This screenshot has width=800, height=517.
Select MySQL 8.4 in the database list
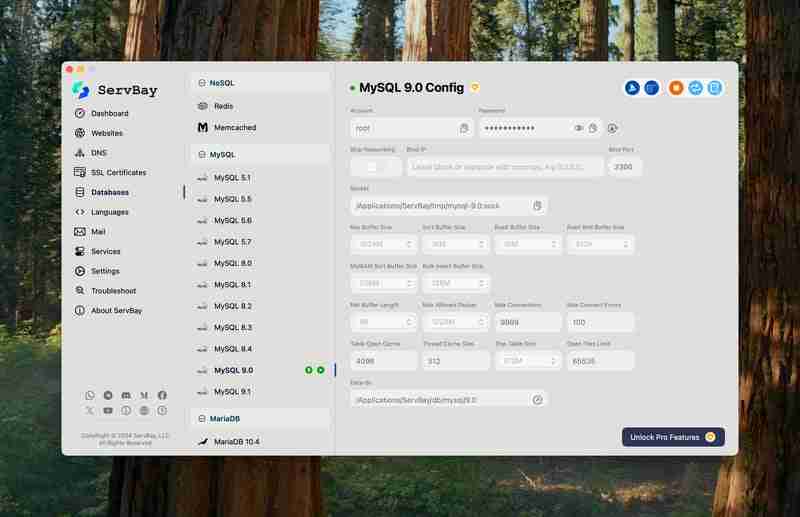tap(233, 349)
